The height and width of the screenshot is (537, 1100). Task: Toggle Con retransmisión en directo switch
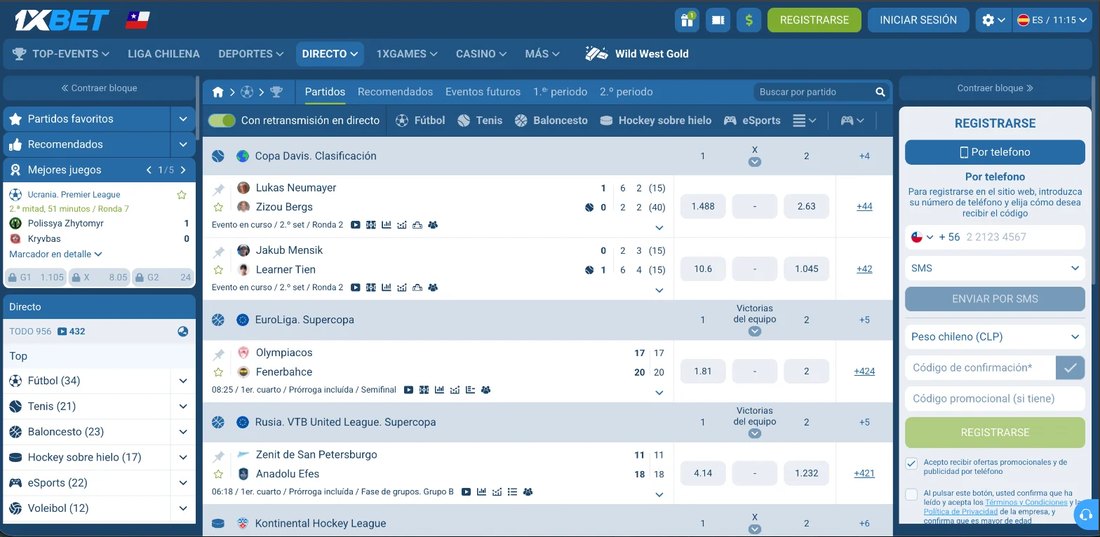click(x=222, y=120)
